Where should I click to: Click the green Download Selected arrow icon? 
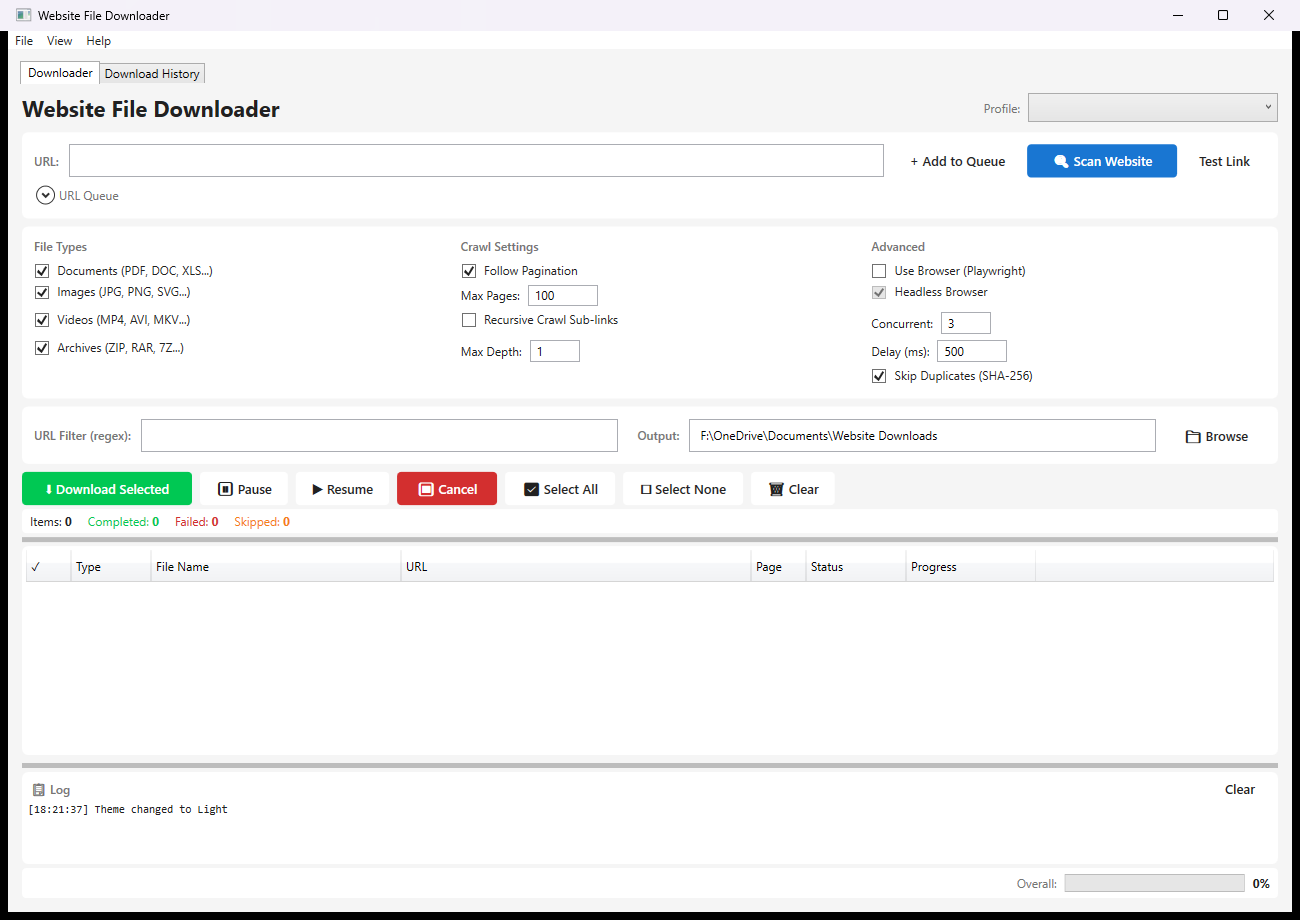tap(48, 490)
